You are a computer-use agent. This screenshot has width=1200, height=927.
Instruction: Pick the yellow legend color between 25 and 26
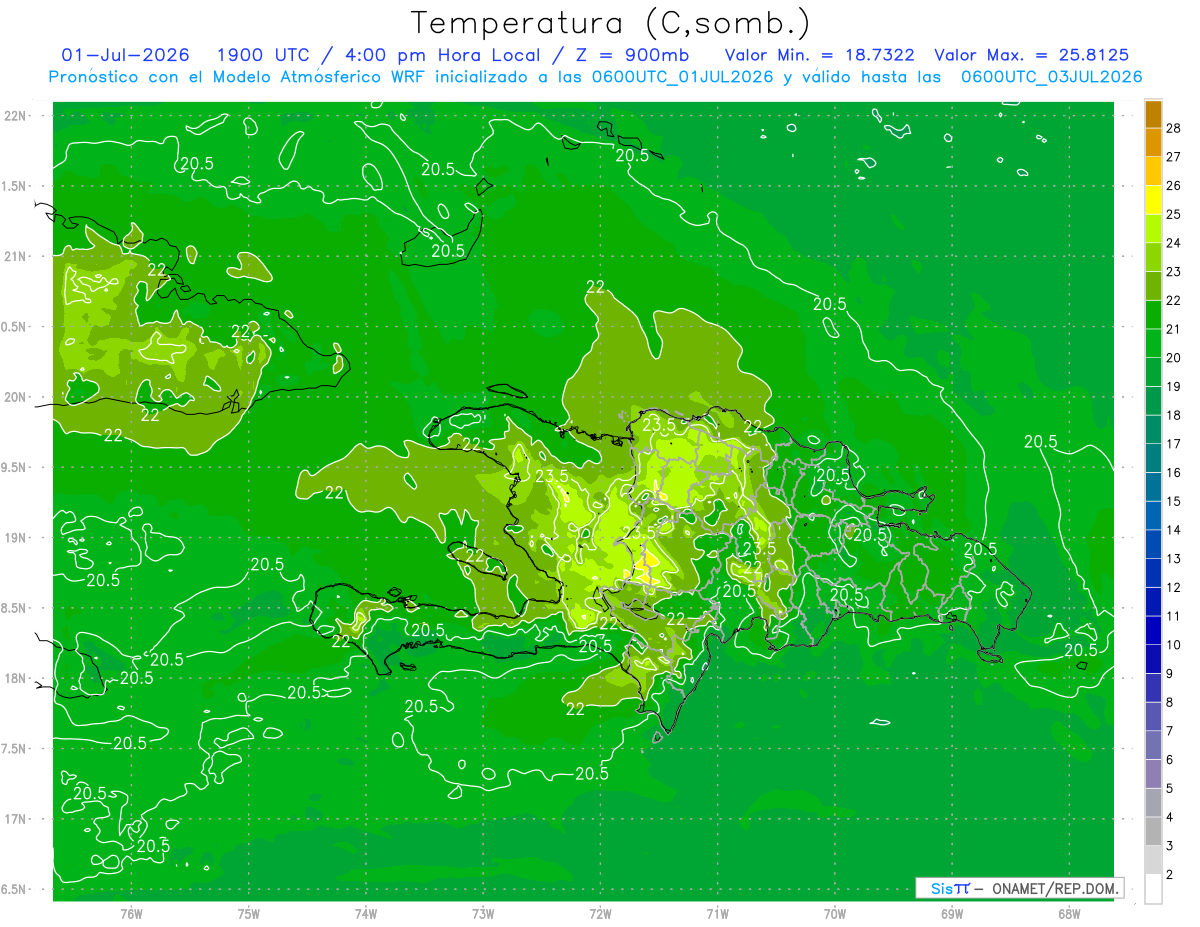(1153, 200)
